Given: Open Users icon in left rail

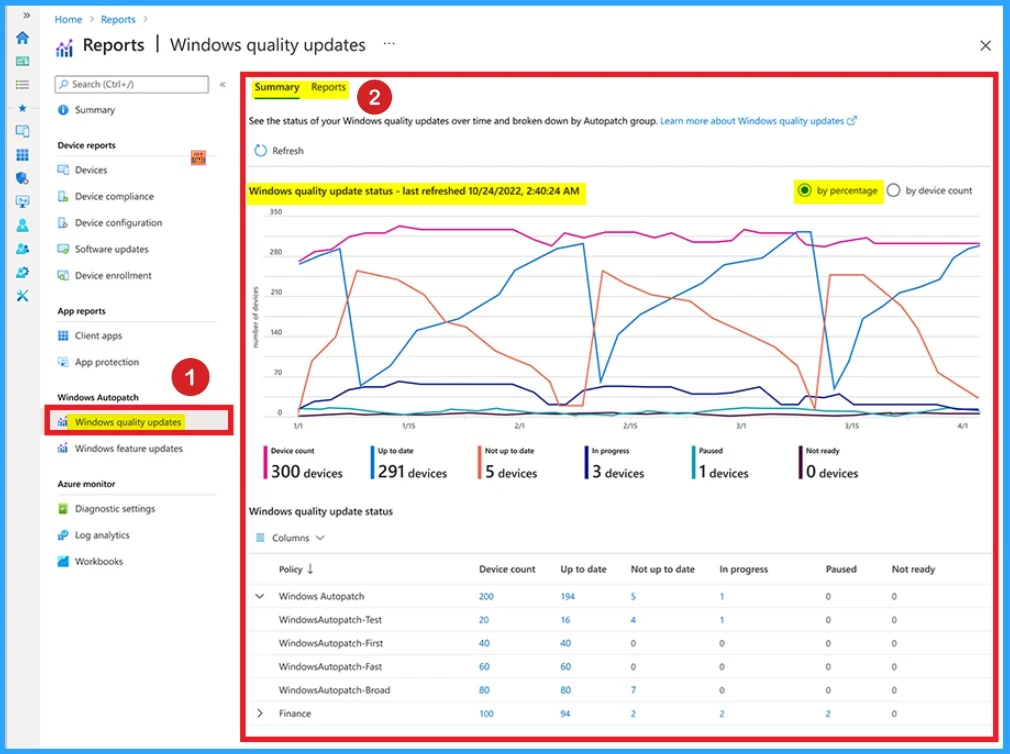Looking at the screenshot, I should click(x=23, y=225).
